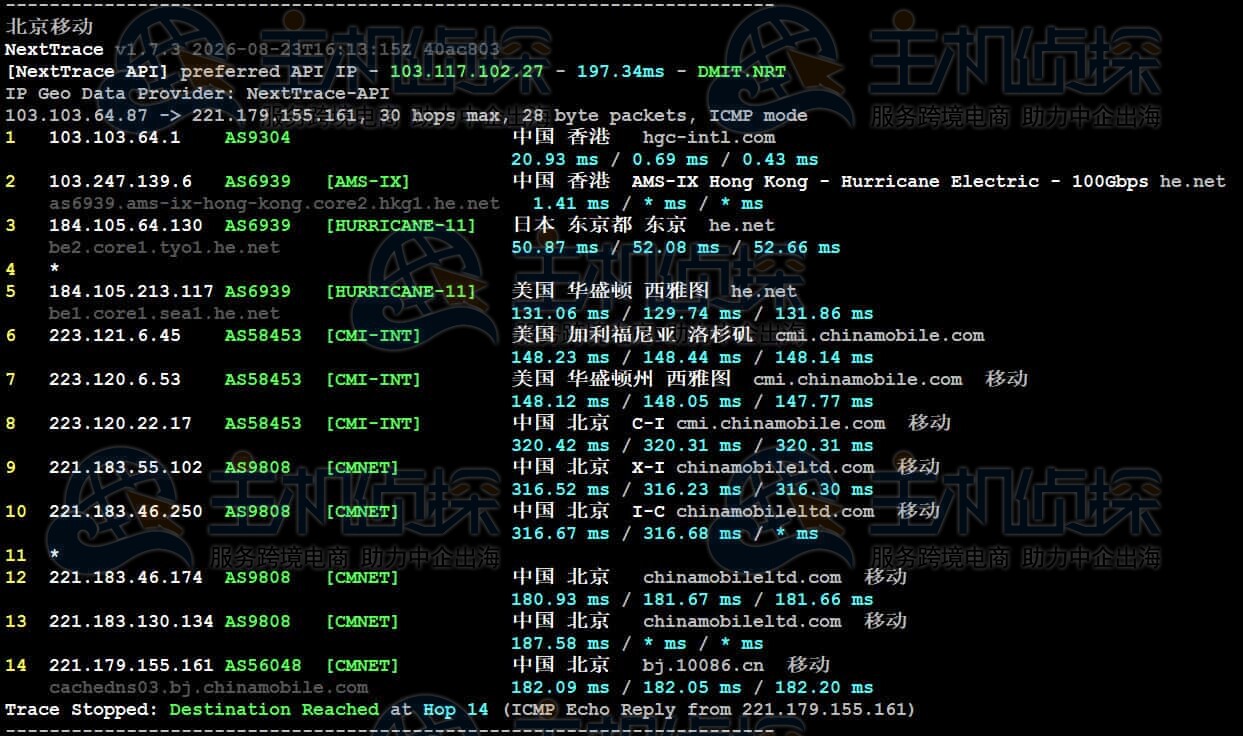Click the AS9304 label on hop 1

pos(257,137)
